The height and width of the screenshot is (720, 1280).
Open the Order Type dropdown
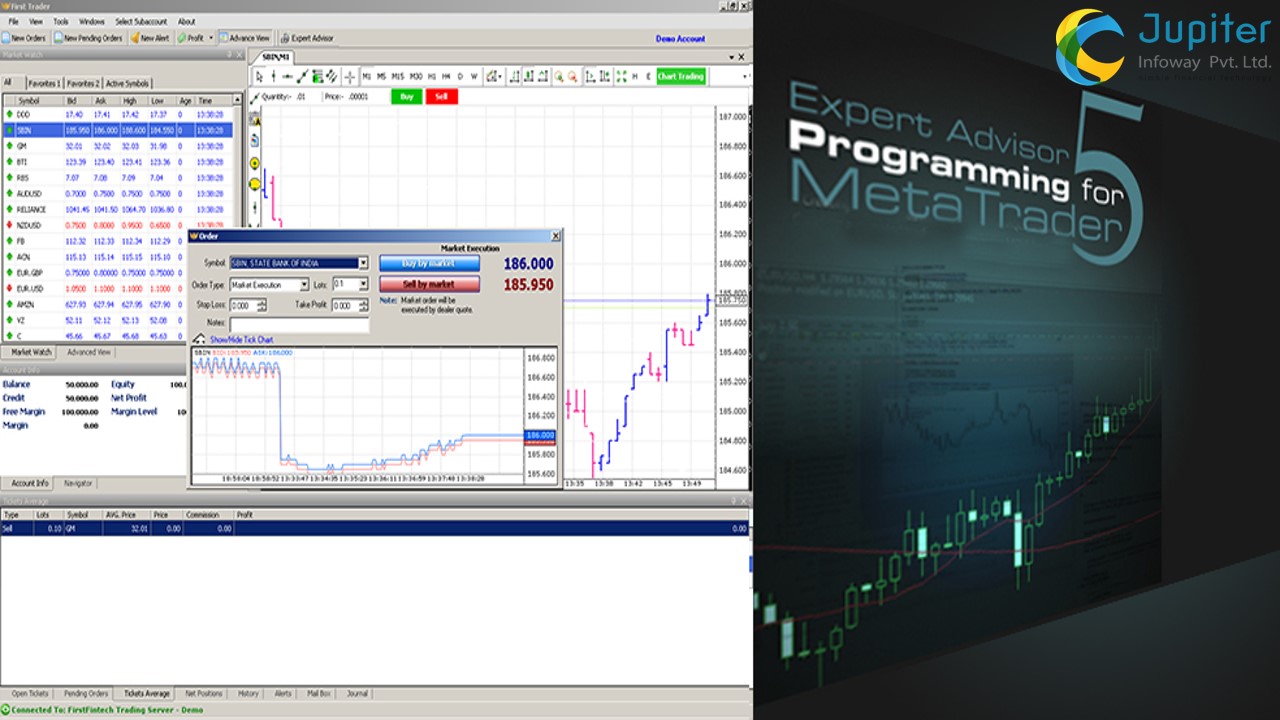pyautogui.click(x=304, y=285)
